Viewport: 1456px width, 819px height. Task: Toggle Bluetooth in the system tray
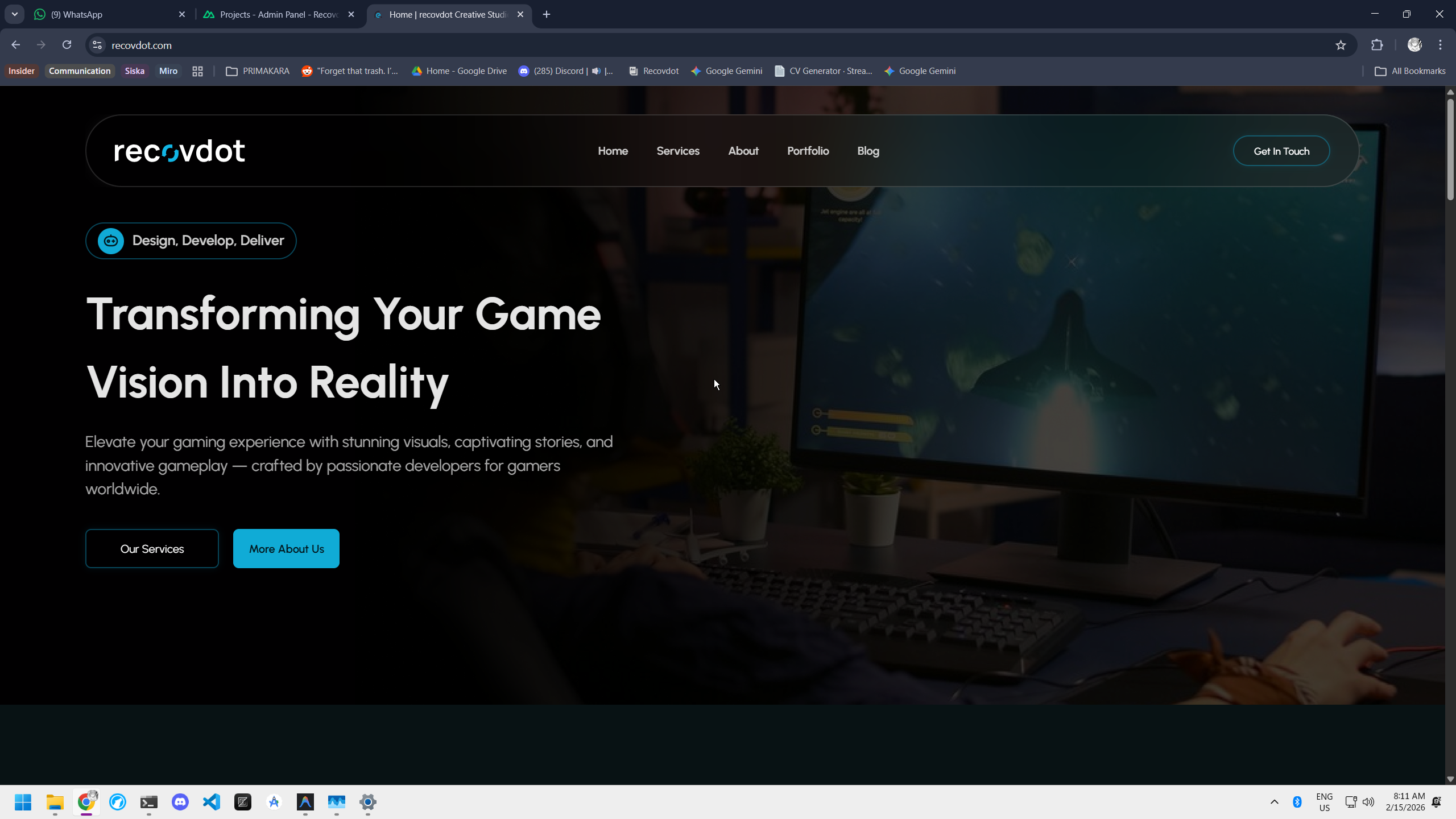1297,803
